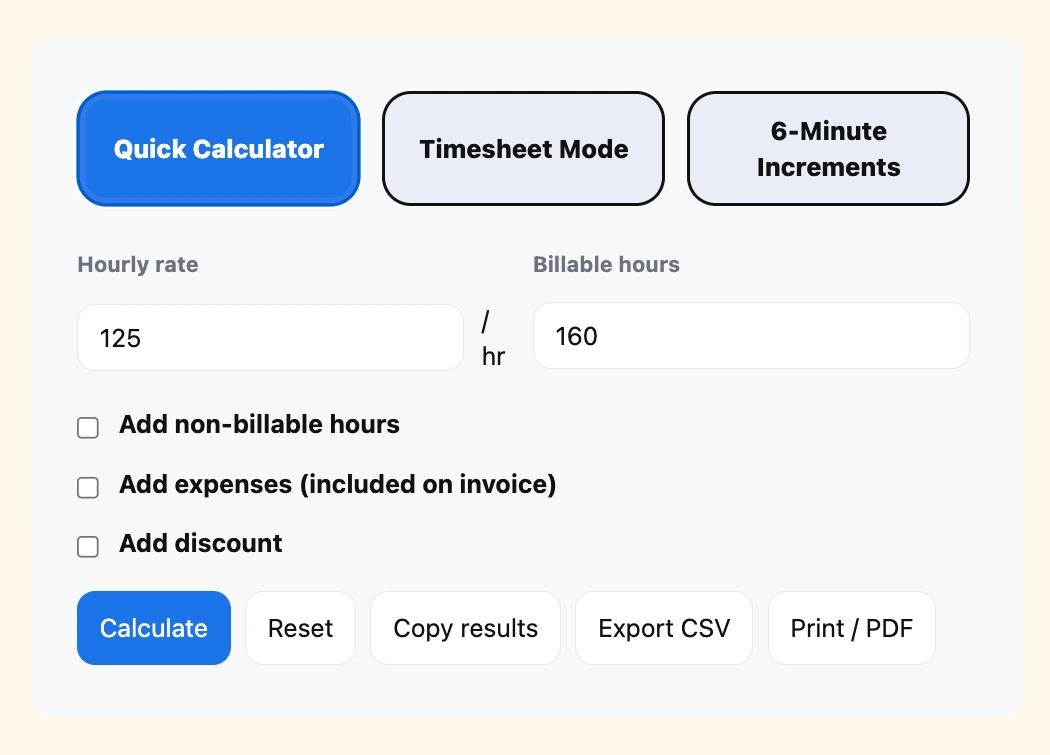Click inside the Hourly rate field
1050x755 pixels.
click(270, 337)
